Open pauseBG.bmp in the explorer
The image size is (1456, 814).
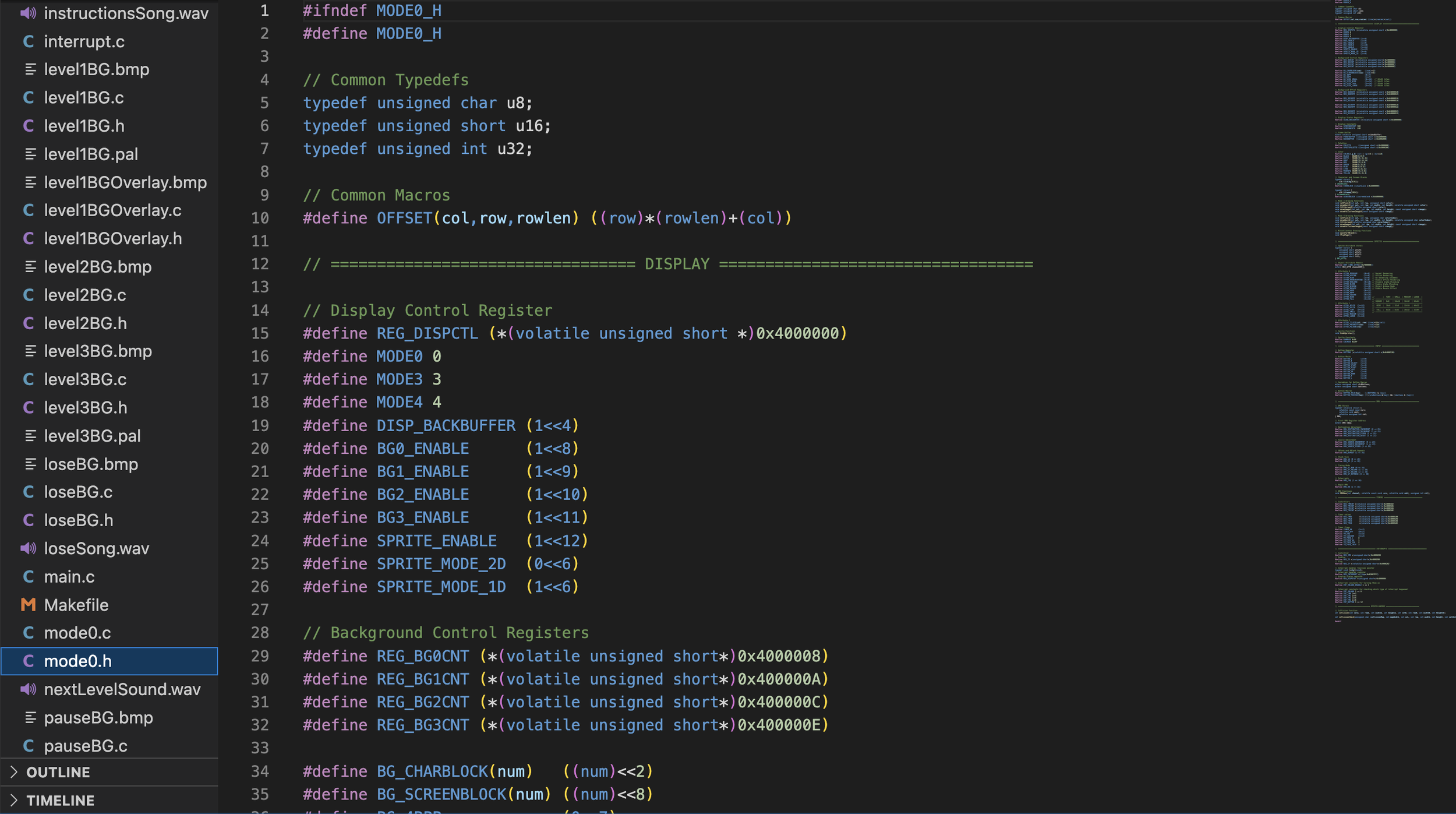click(98, 717)
